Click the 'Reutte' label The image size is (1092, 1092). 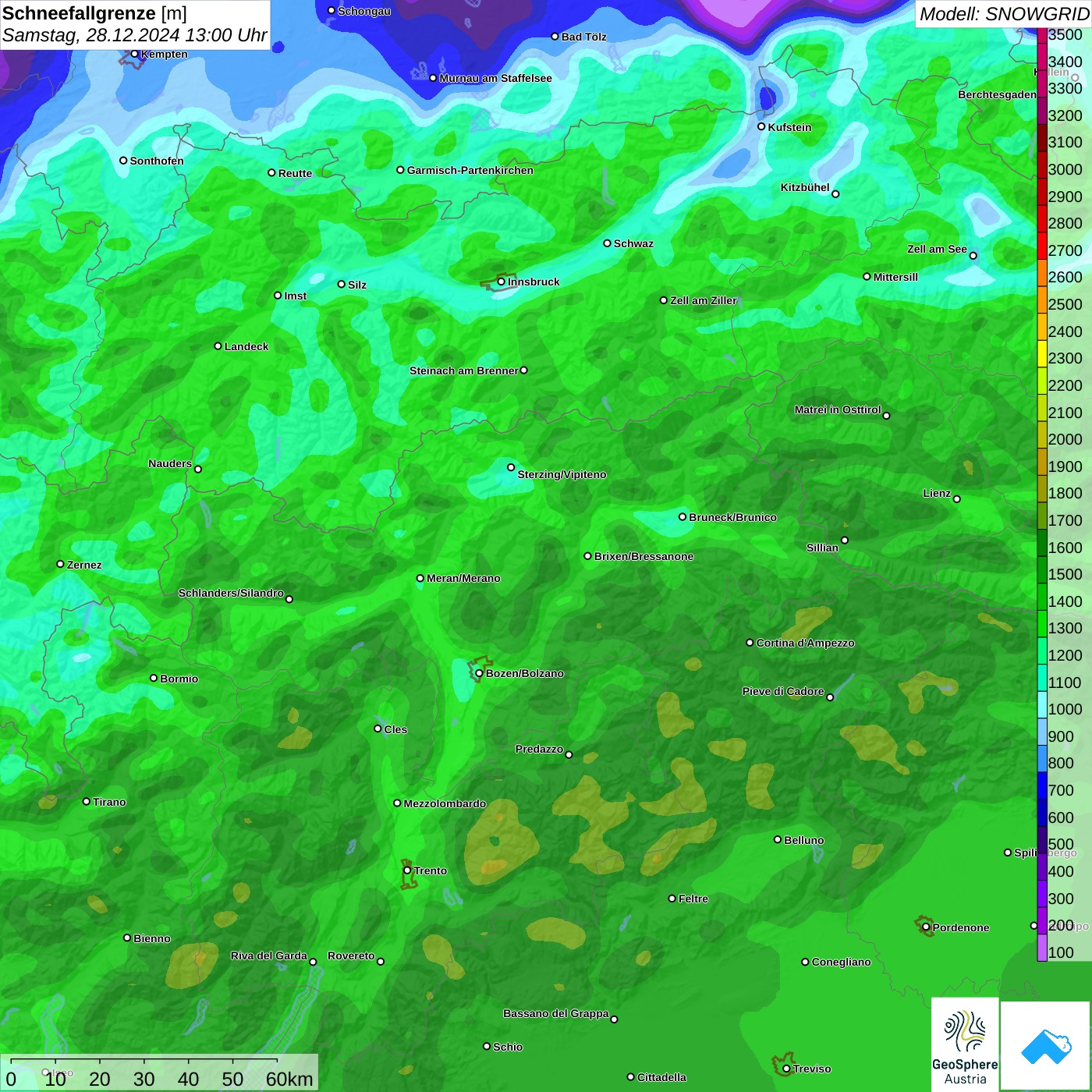[x=295, y=173]
